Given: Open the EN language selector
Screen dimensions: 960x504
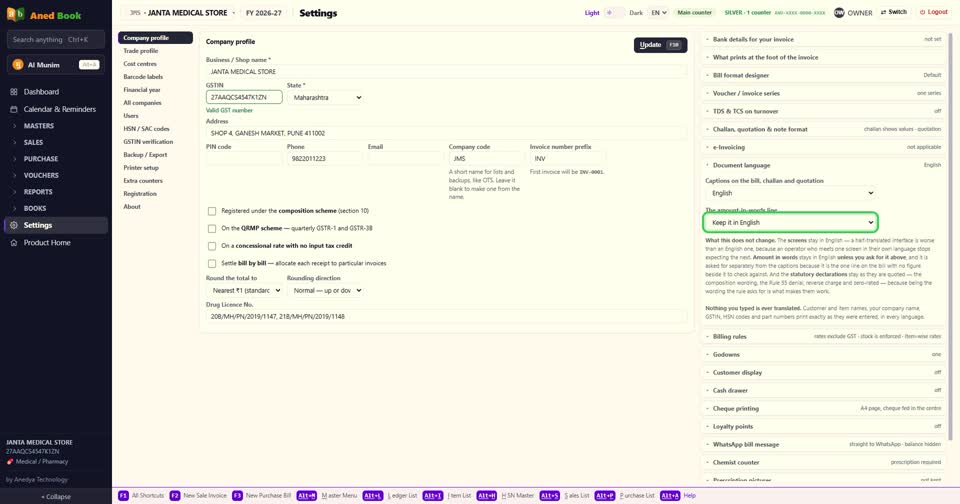Looking at the screenshot, I should [x=658, y=12].
